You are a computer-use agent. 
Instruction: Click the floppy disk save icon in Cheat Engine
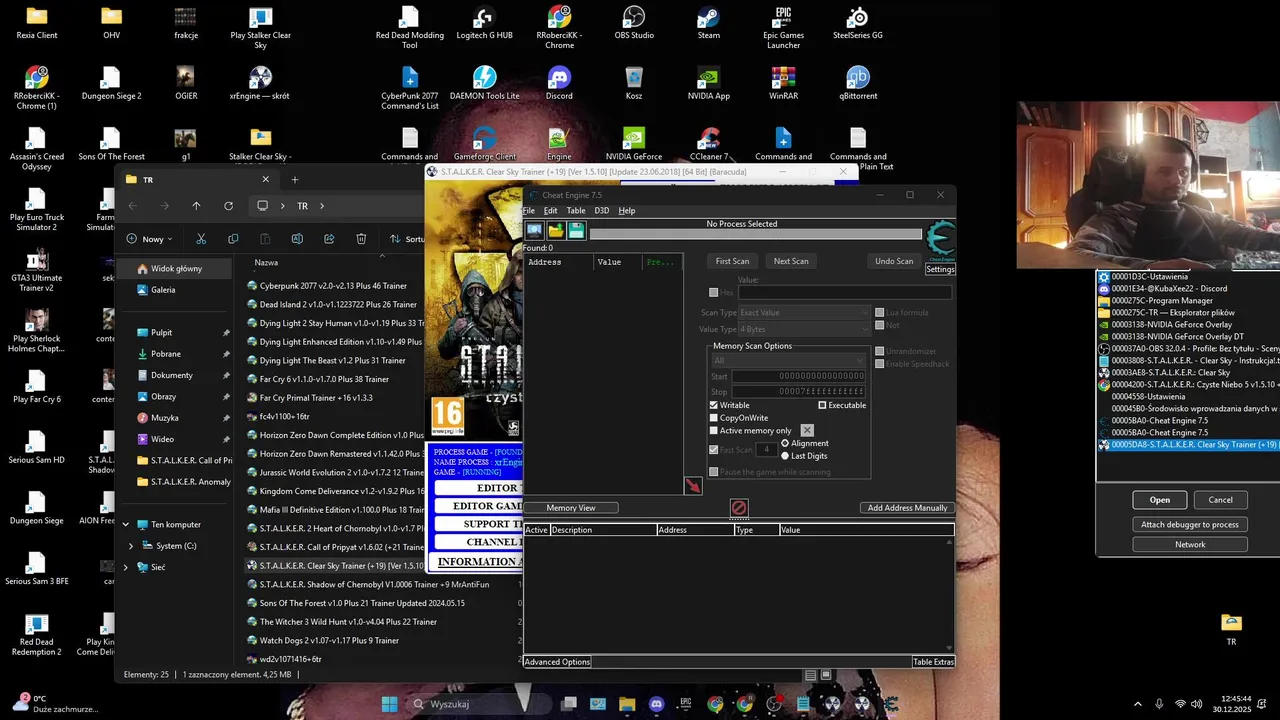tap(576, 231)
